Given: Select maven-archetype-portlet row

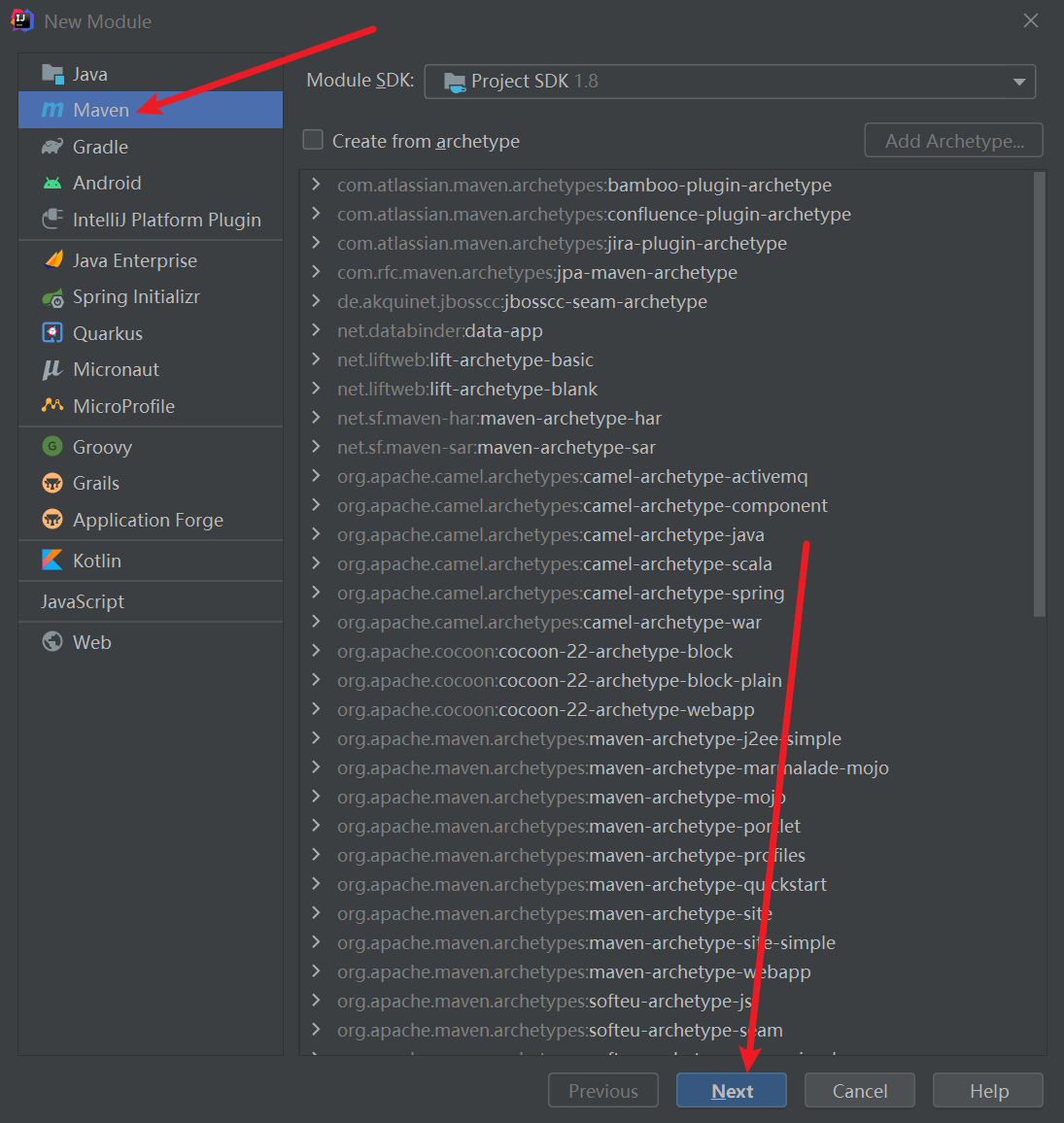Looking at the screenshot, I should coord(667,826).
